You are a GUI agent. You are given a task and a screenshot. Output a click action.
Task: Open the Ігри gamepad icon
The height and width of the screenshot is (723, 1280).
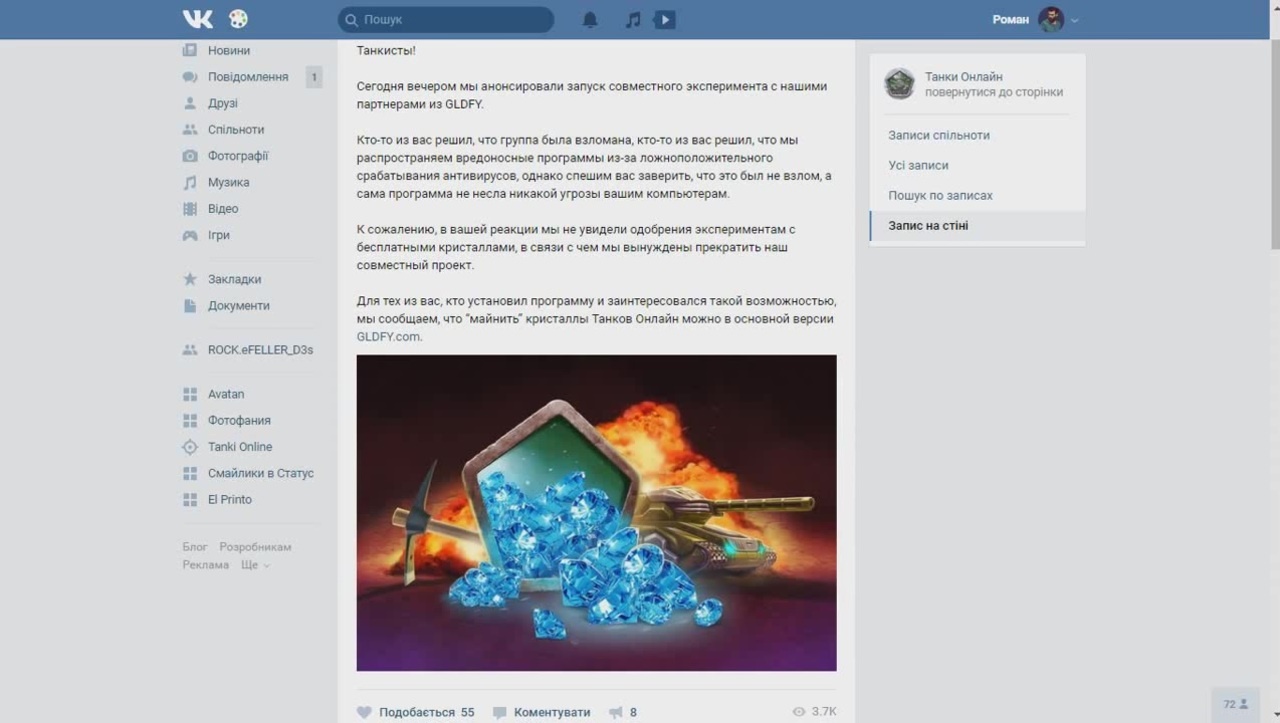[x=190, y=236]
